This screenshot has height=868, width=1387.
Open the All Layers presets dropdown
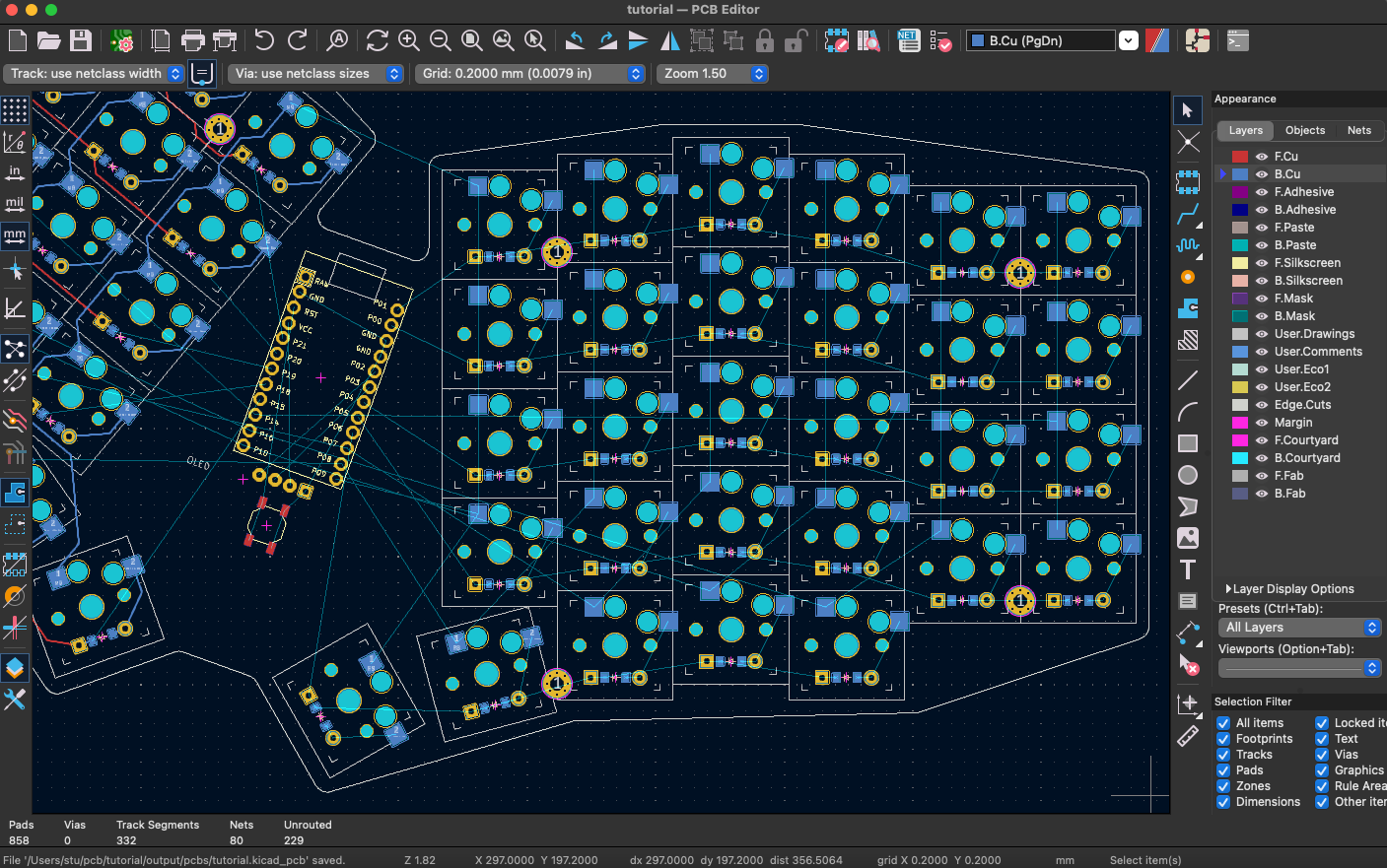tap(1299, 627)
